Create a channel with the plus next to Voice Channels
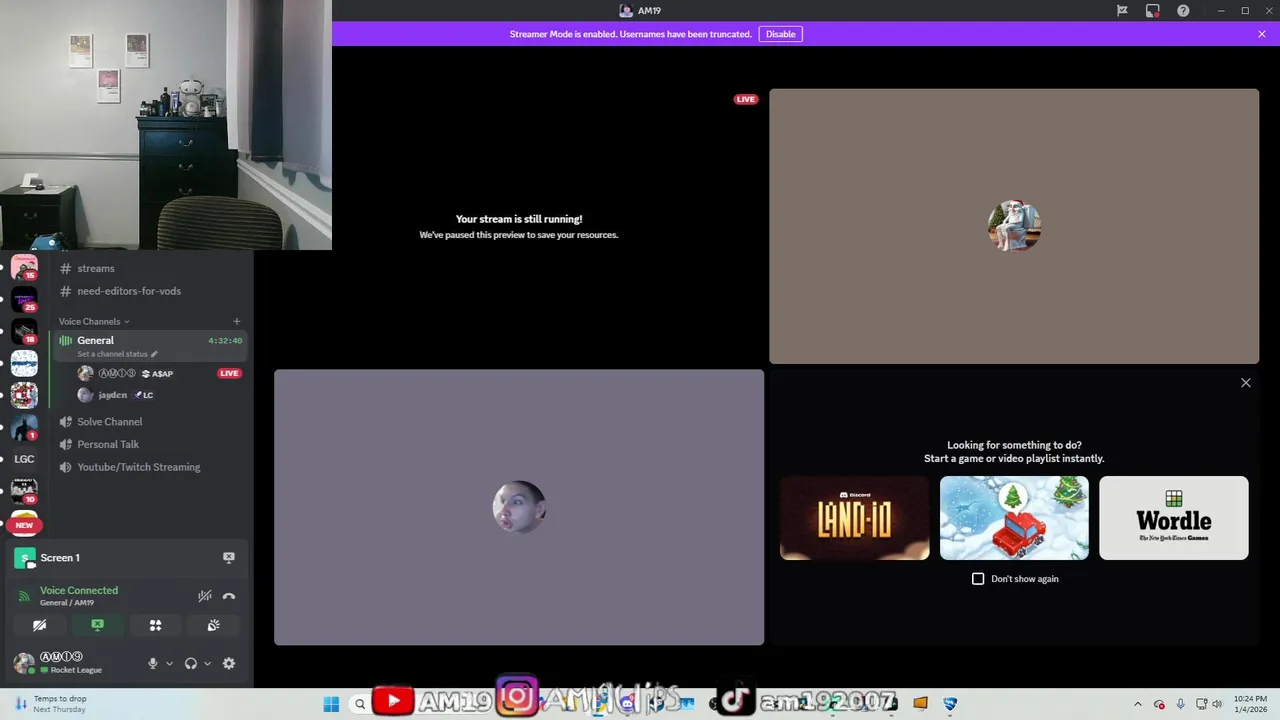This screenshot has height=720, width=1280. click(x=237, y=321)
